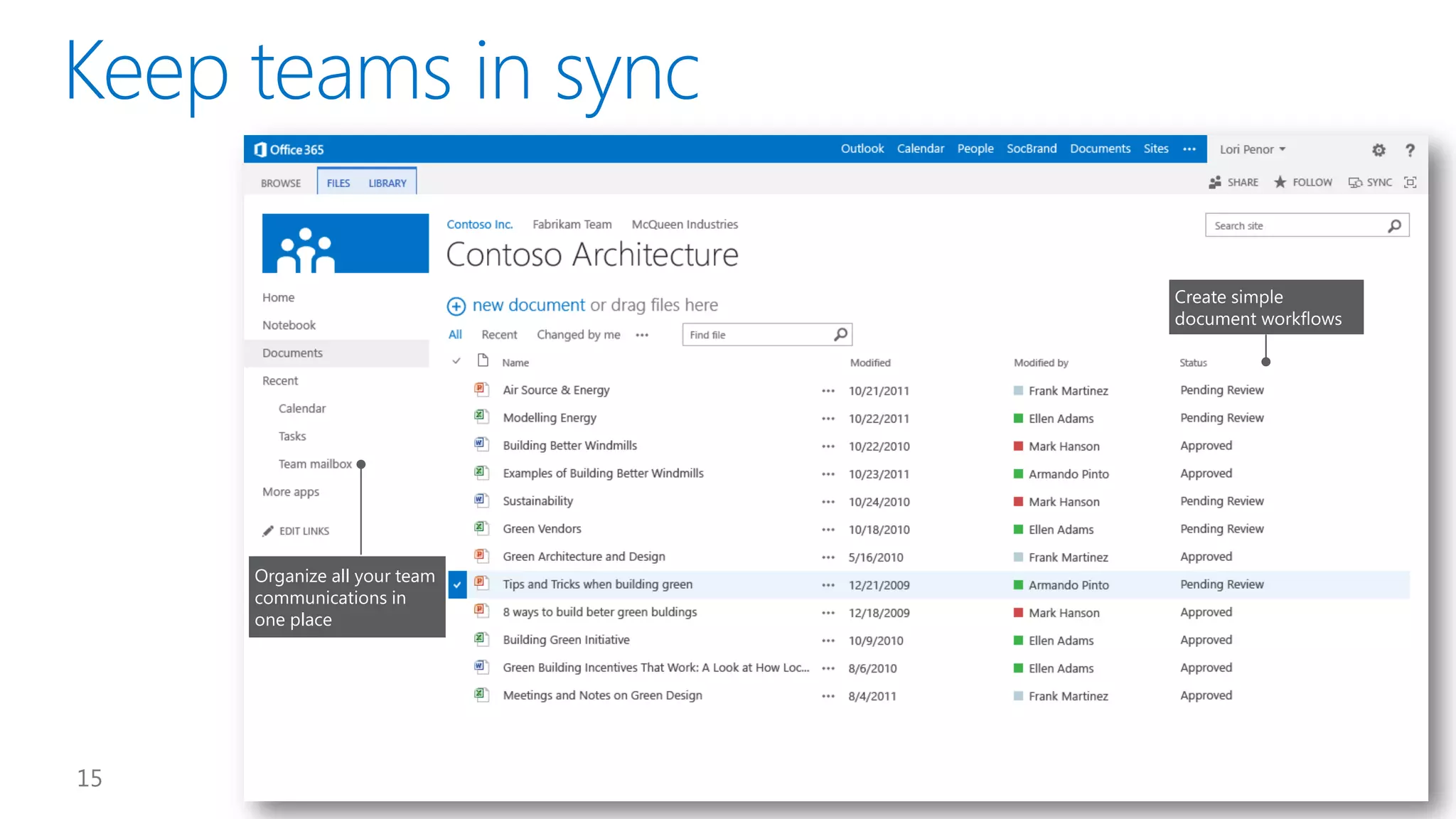Sort by the Modified column header
The height and width of the screenshot is (819, 1456).
[870, 363]
